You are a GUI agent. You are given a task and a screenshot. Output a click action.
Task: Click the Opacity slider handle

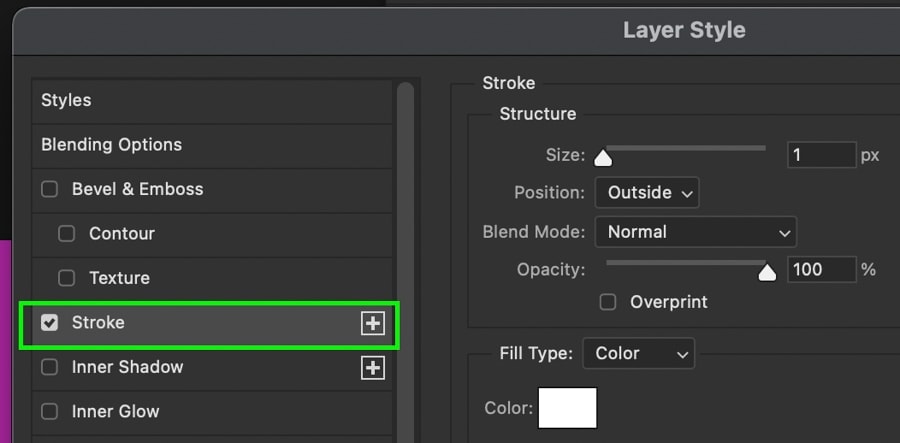(767, 272)
